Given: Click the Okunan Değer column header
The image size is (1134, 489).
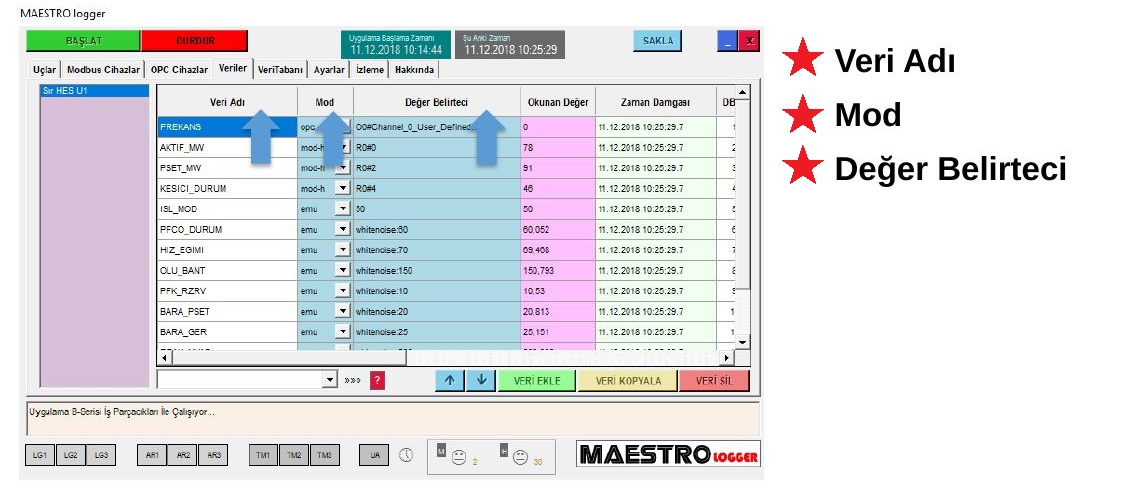Looking at the screenshot, I should click(558, 103).
